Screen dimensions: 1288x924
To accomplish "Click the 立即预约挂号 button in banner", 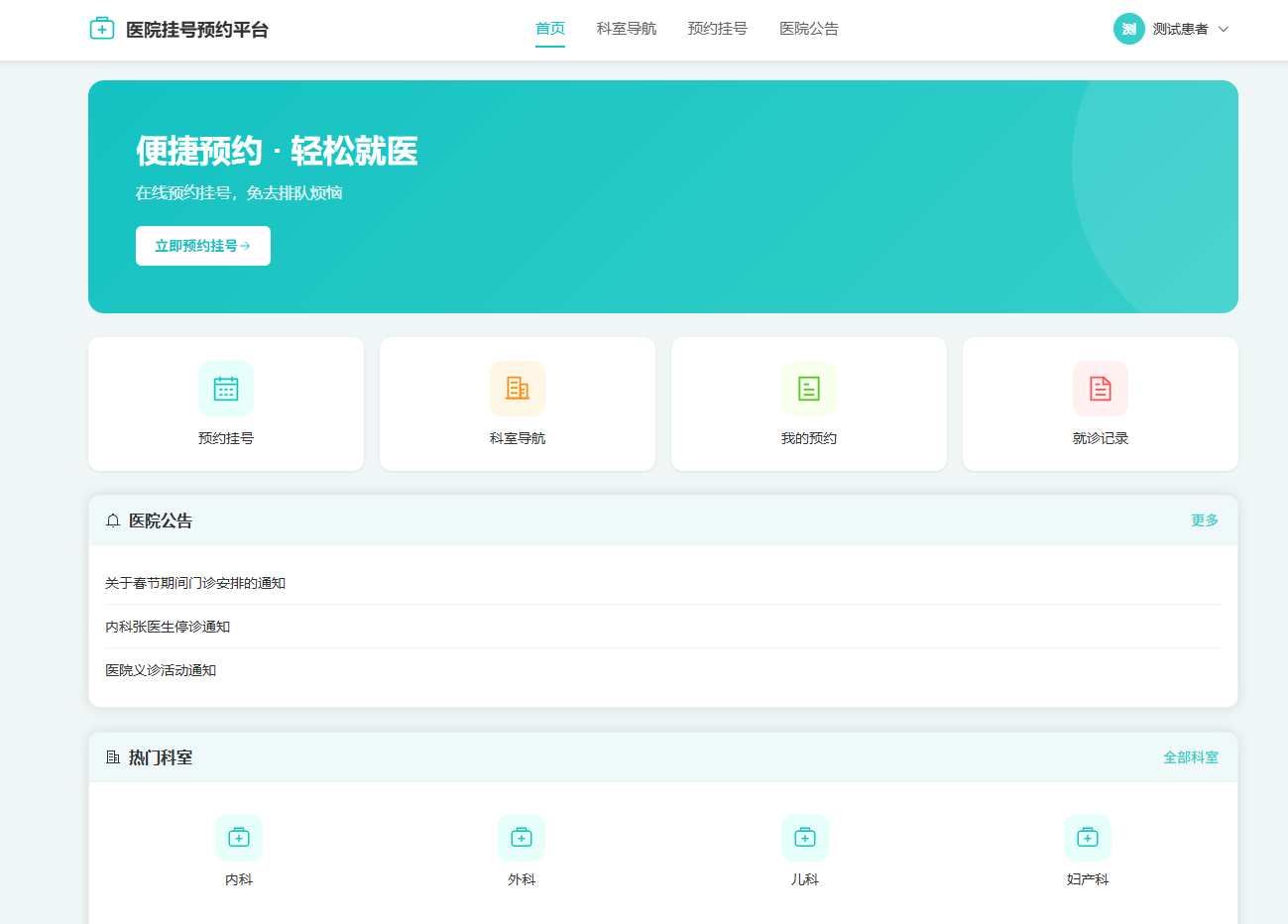I will point(203,246).
